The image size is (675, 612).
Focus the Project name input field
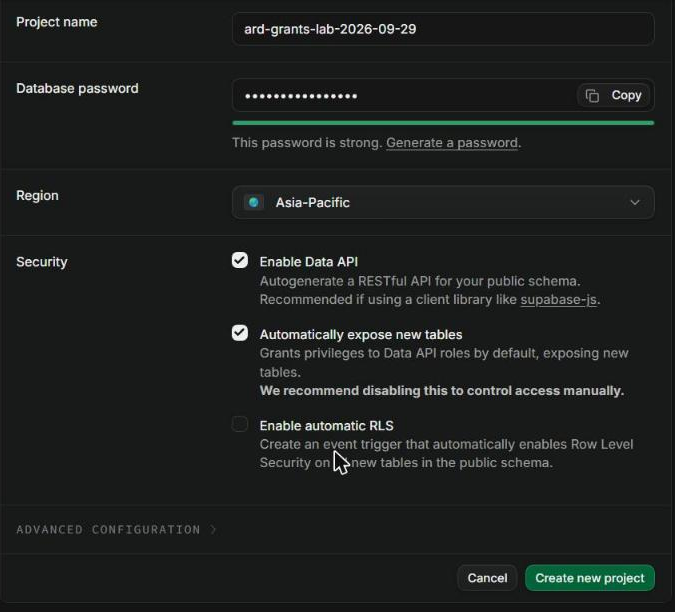click(x=443, y=29)
